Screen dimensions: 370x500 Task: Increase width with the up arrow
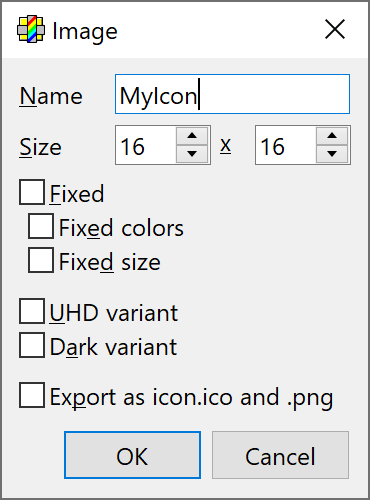(192, 136)
